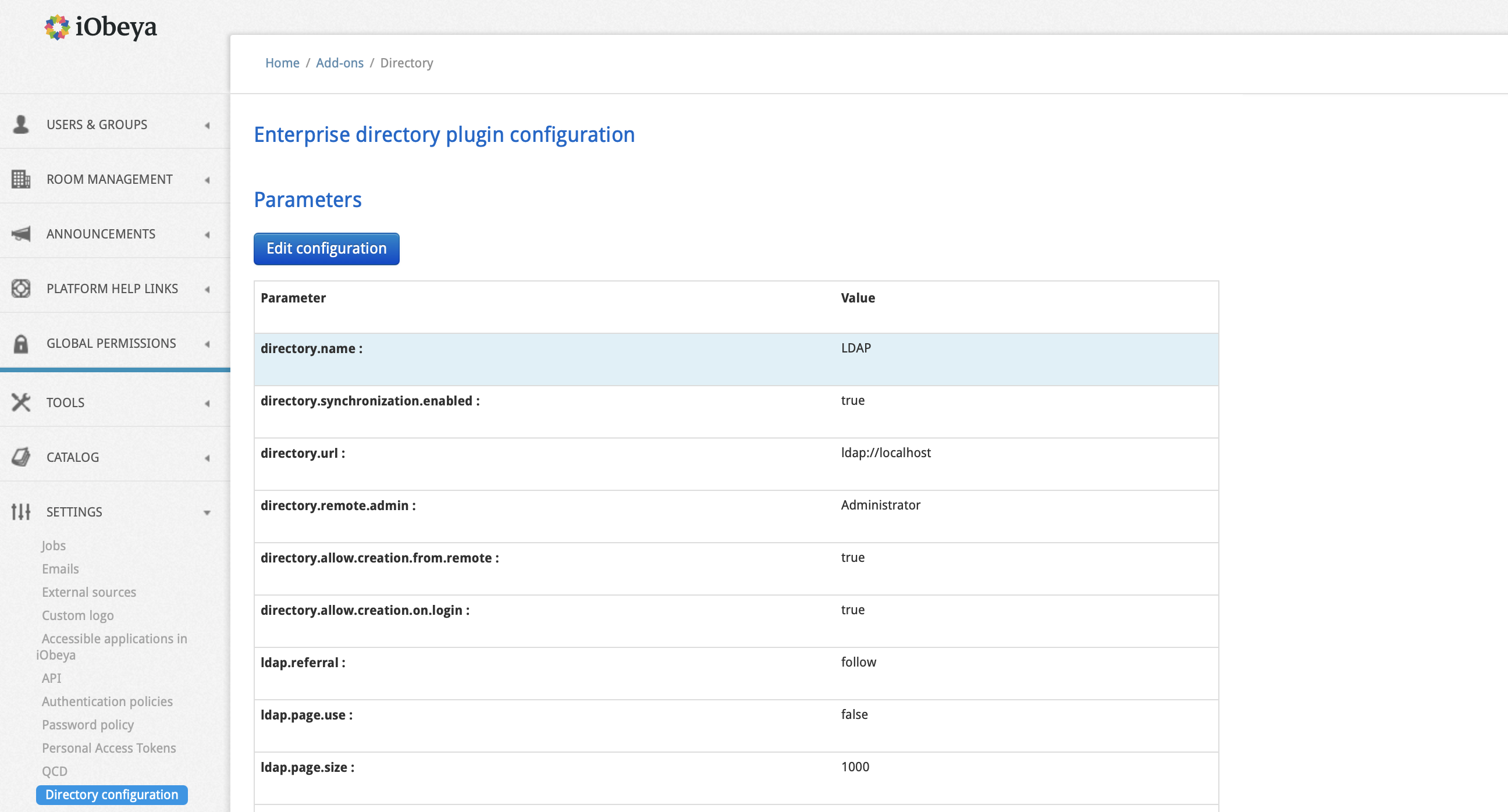Go to Home breadcrumb link
1508x812 pixels.
coord(282,63)
